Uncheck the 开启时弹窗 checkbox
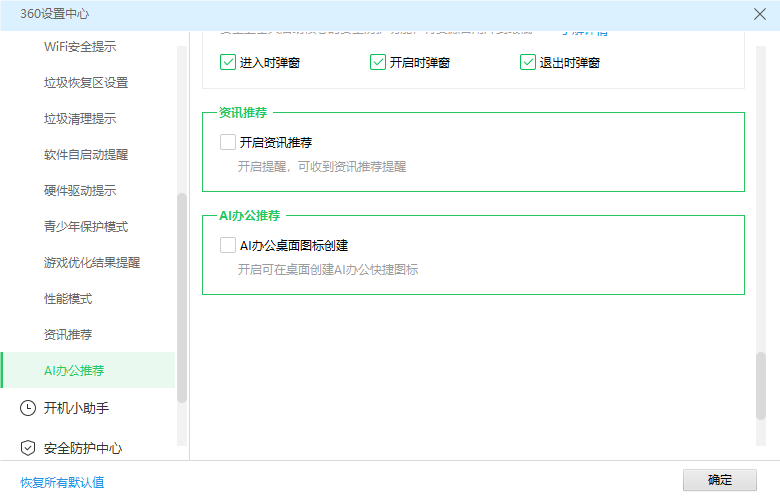Image resolution: width=780 pixels, height=500 pixels. [378, 62]
